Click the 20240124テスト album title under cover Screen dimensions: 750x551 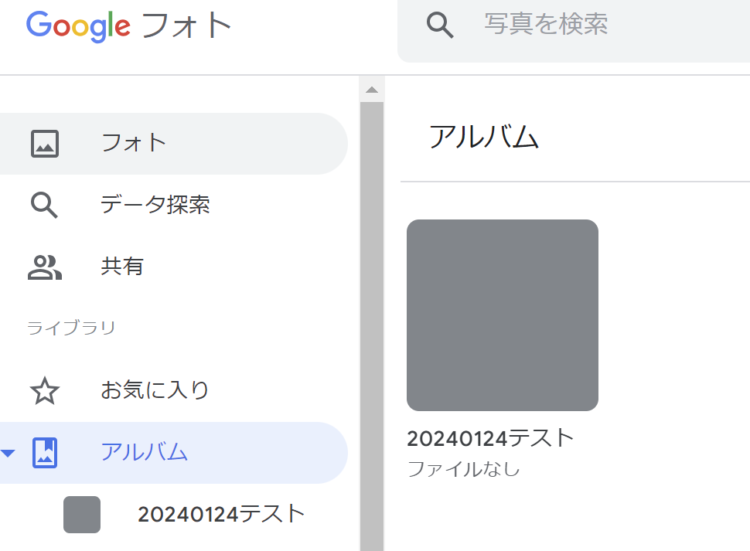pyautogui.click(x=490, y=438)
